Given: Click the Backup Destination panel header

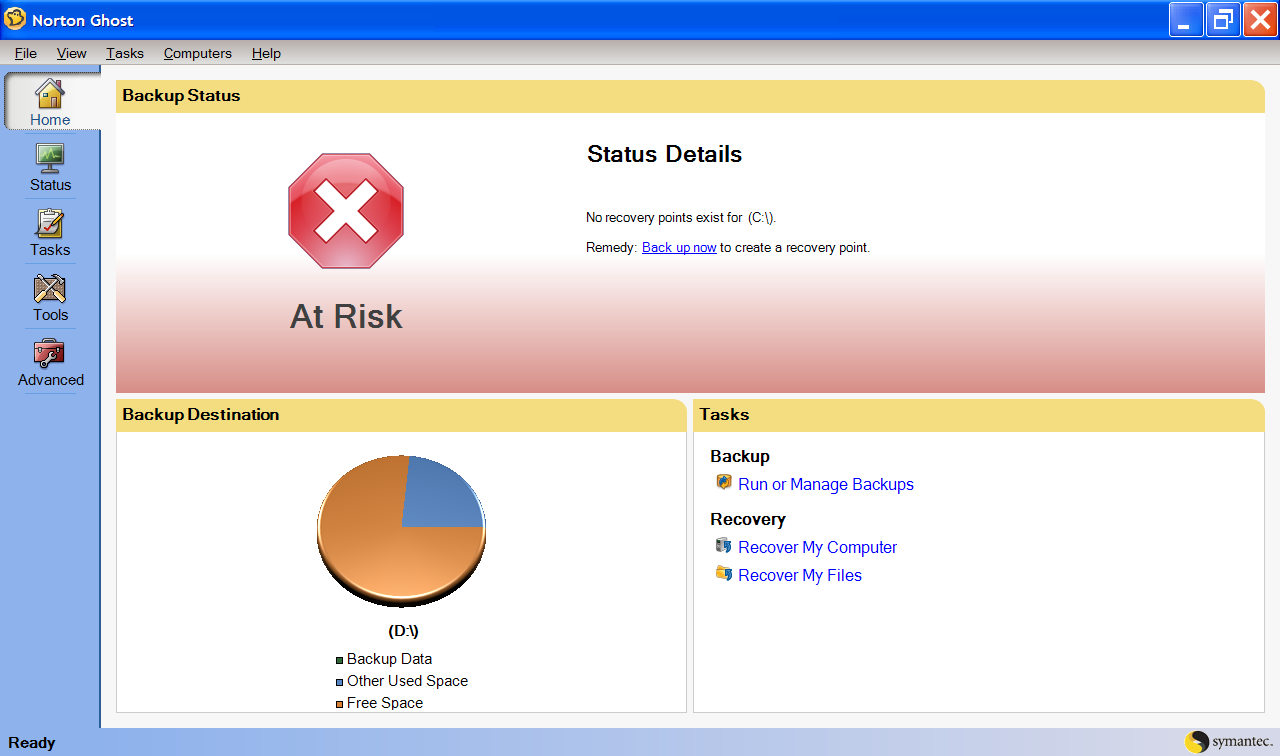Looking at the screenshot, I should click(401, 415).
